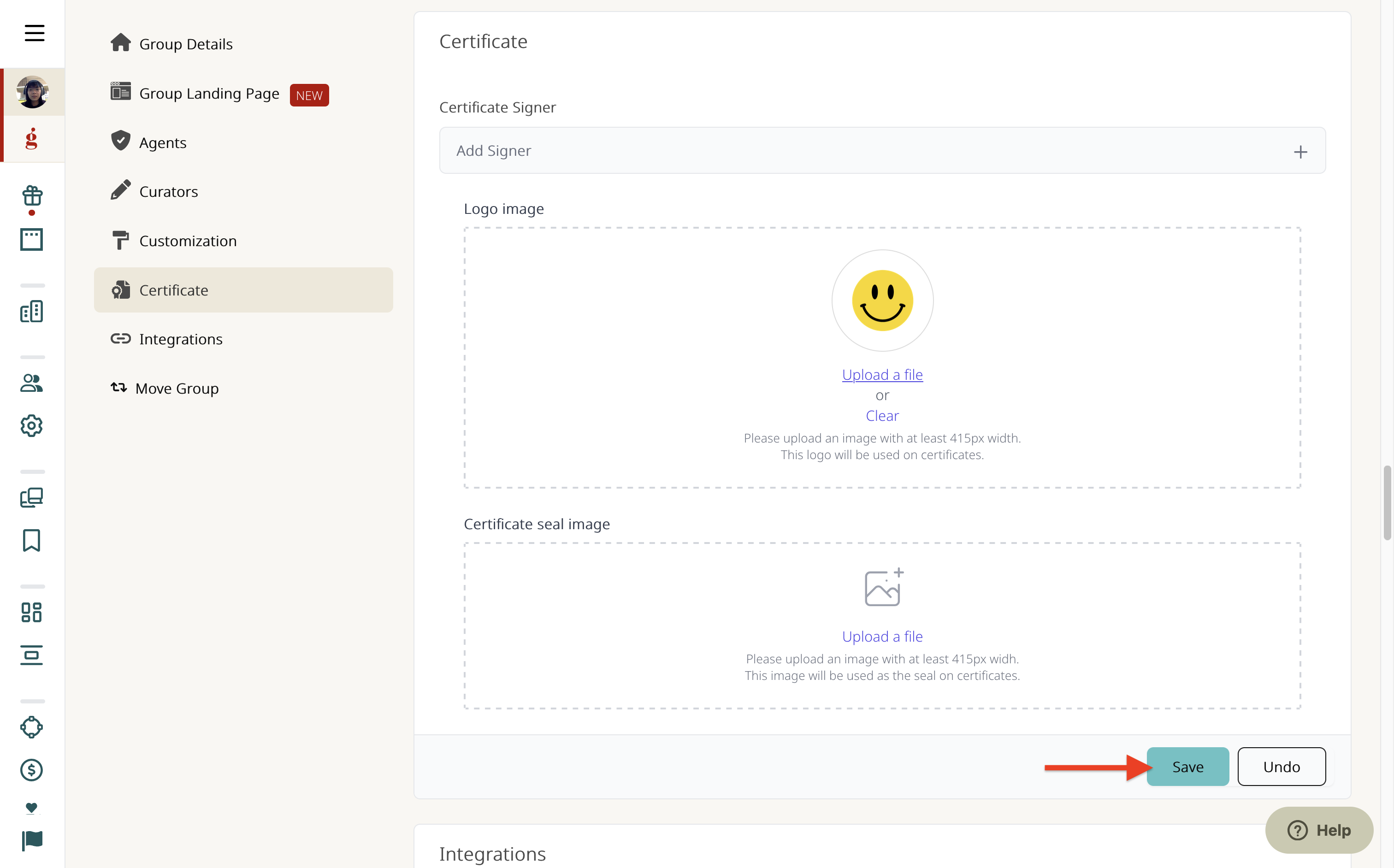Click the red g logo icon
Viewport: 1394px width, 868px height.
[x=32, y=138]
